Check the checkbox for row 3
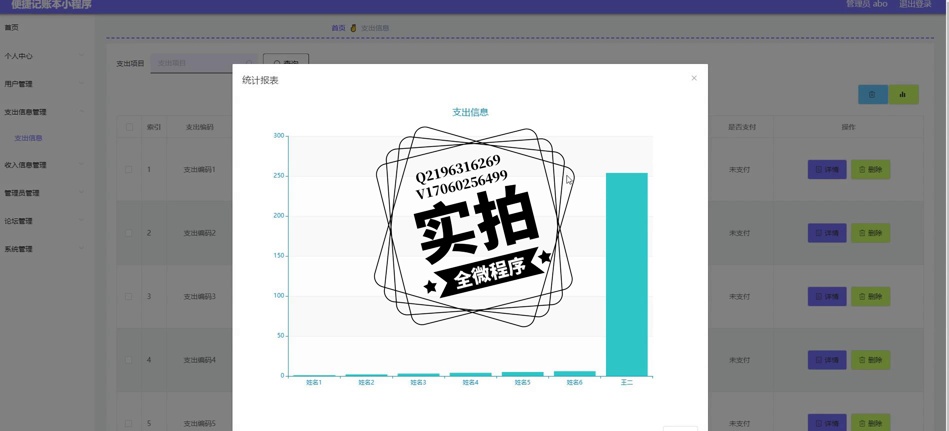 coord(128,297)
